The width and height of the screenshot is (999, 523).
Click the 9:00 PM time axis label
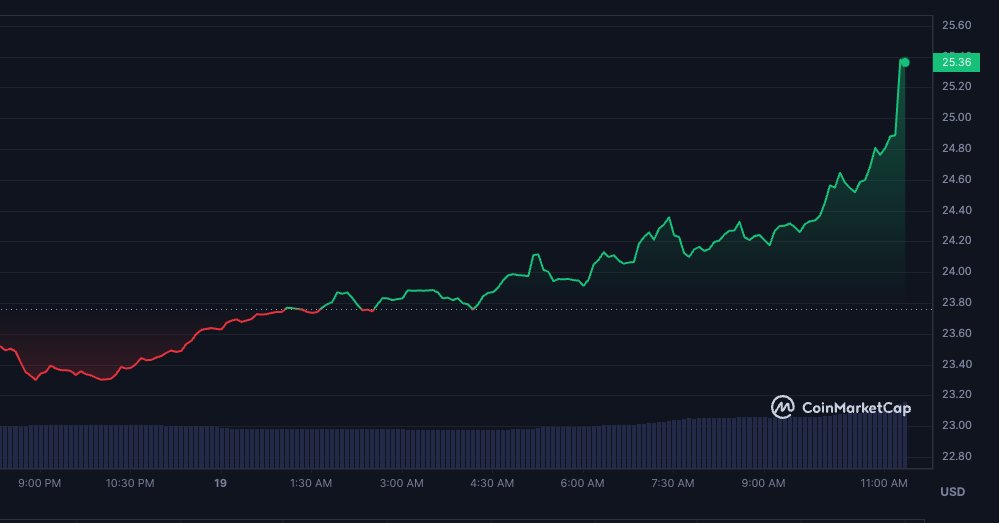click(40, 484)
